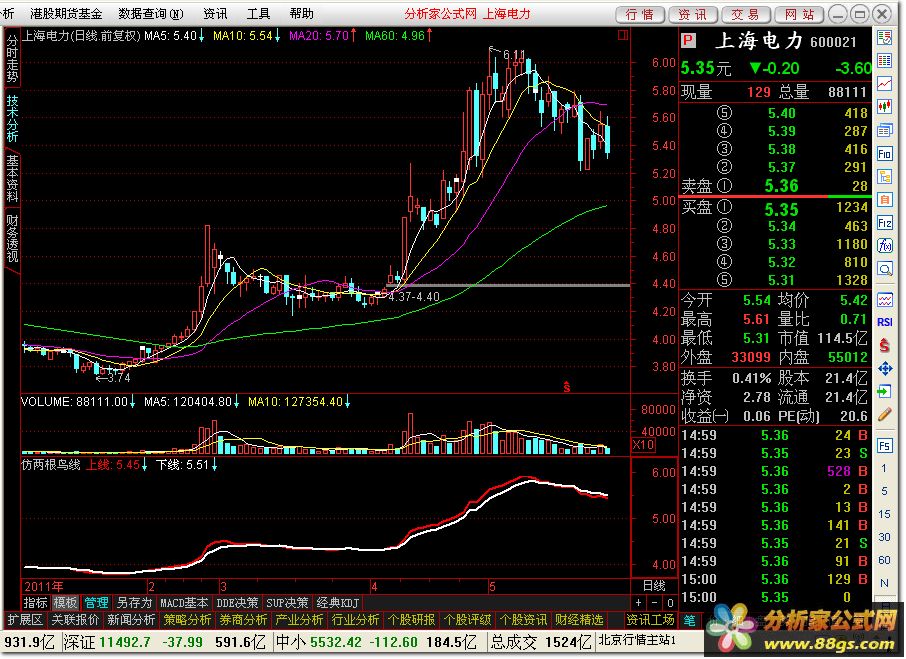Screen dimensions: 906x659
Task: Select the 分时走势 side tab
Action: coord(12,58)
